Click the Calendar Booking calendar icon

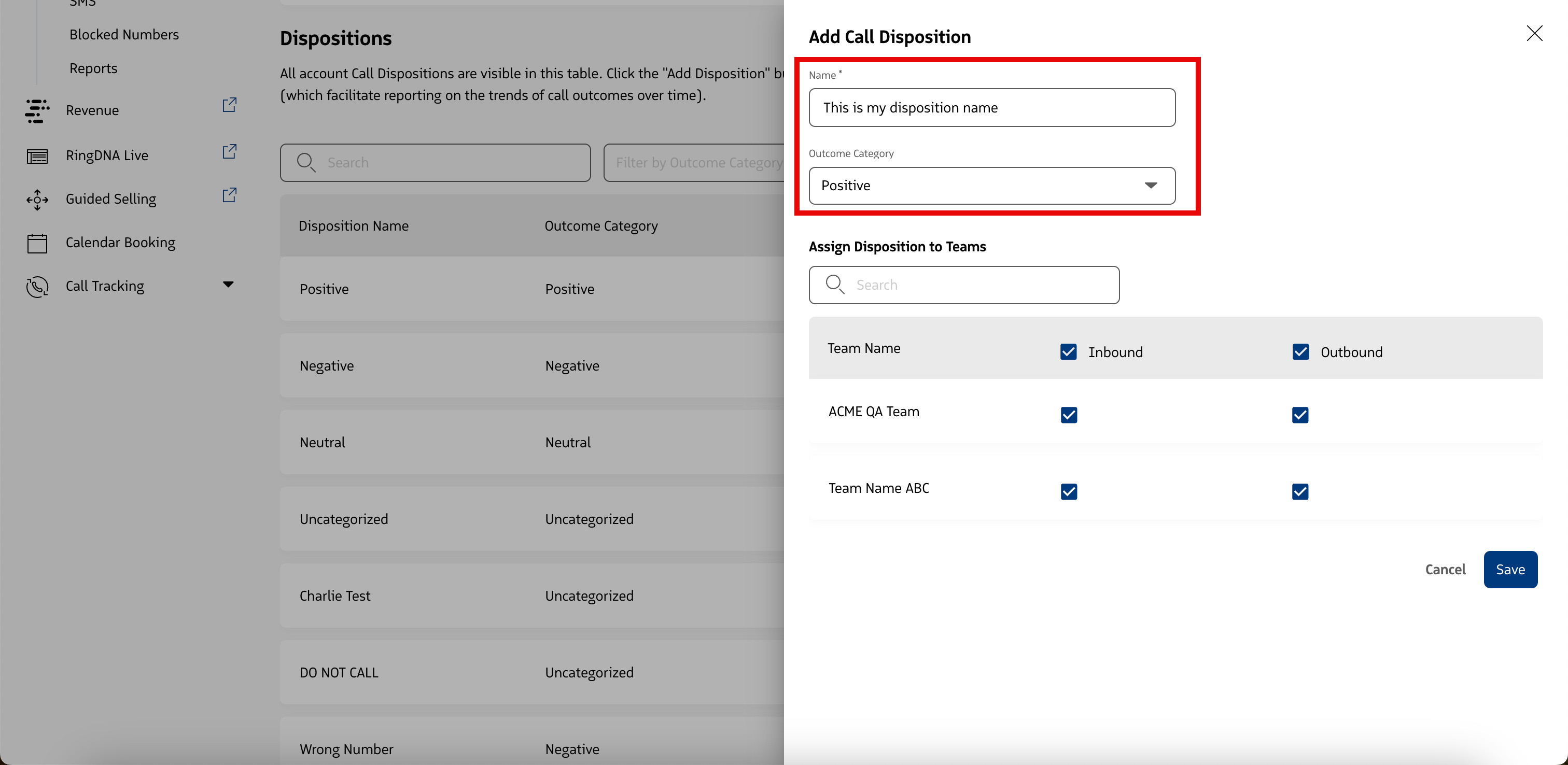(x=37, y=243)
